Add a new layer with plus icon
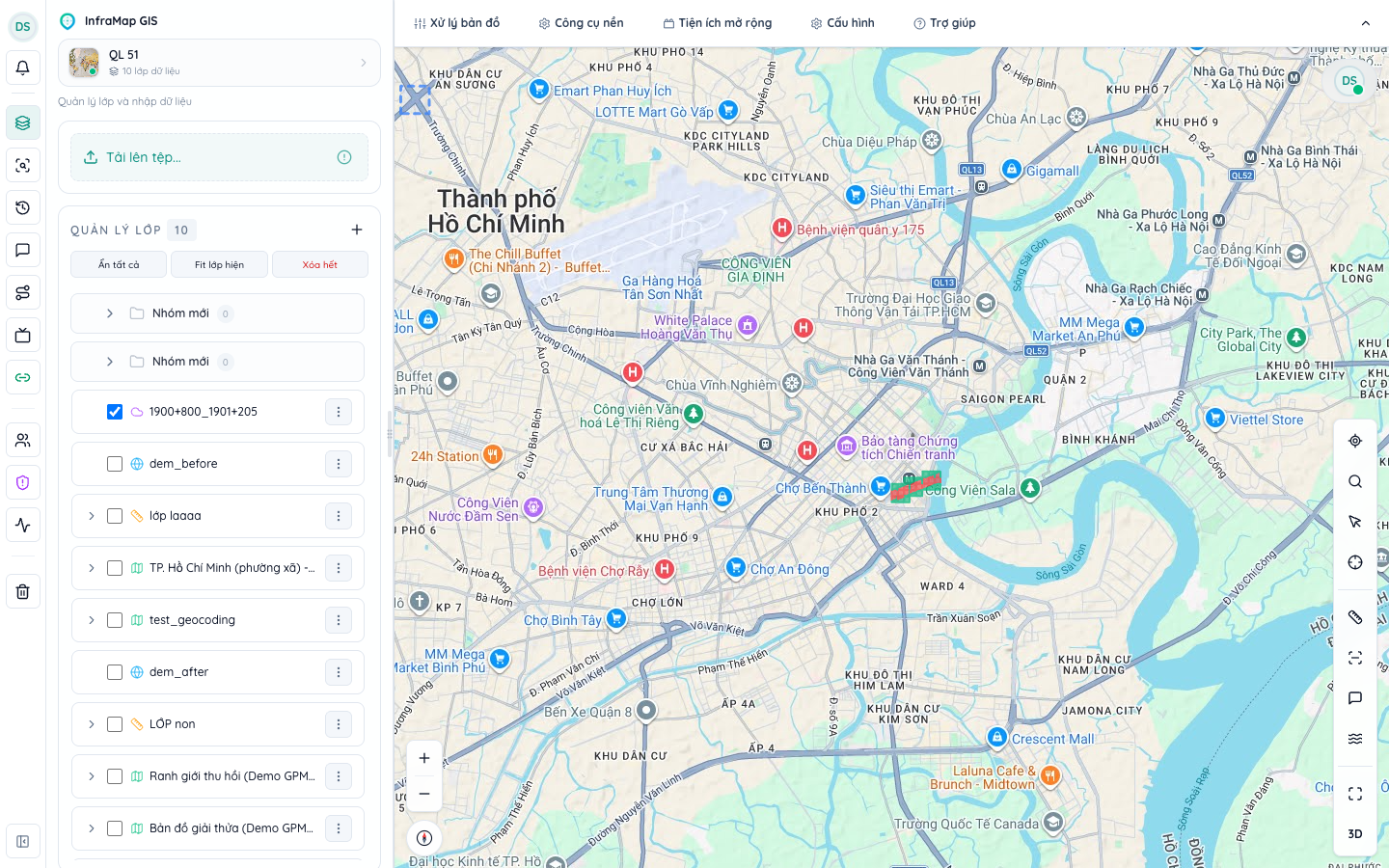Image resolution: width=1389 pixels, height=868 pixels. [357, 230]
